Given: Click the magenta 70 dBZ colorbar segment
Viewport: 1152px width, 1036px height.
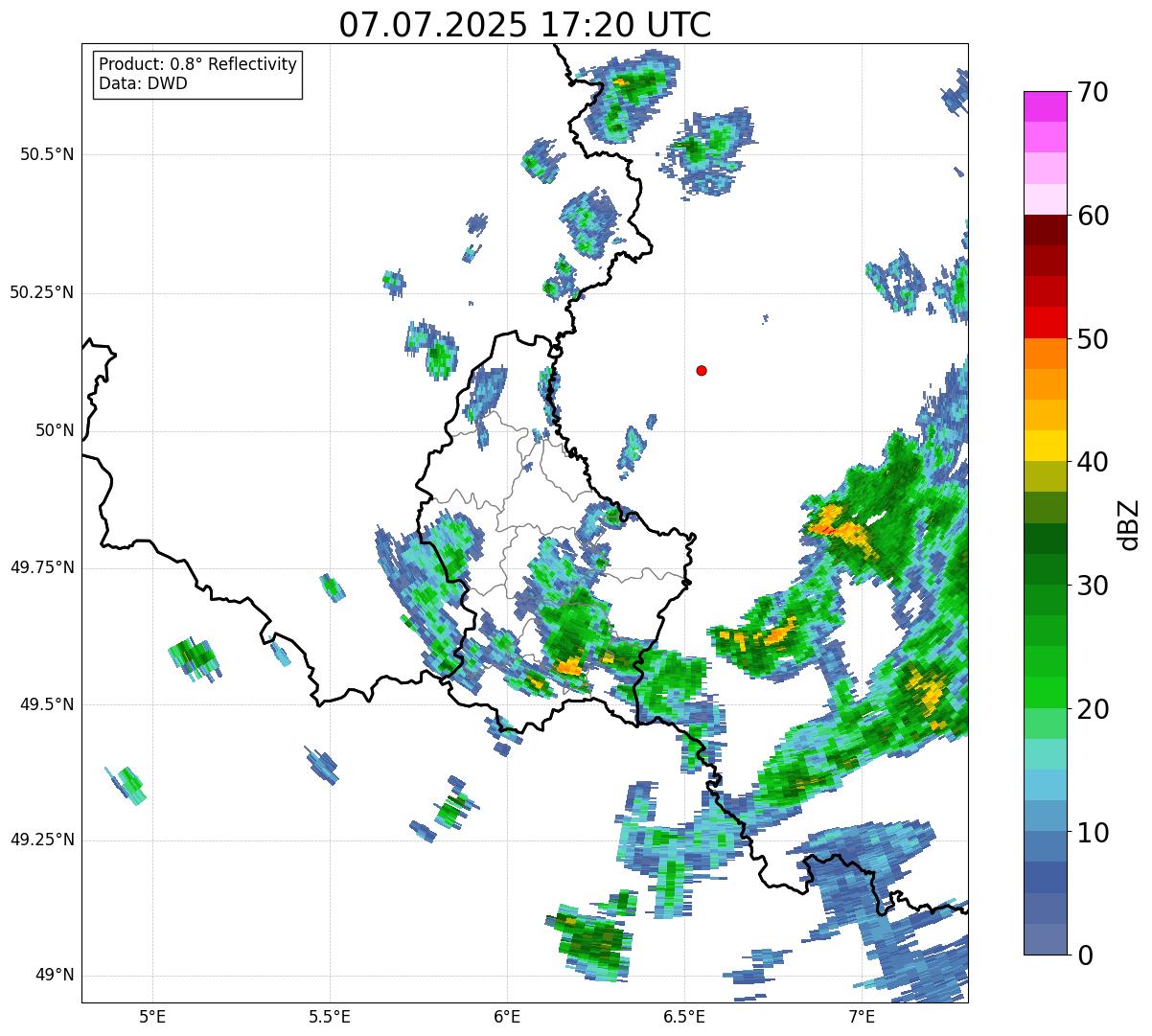Looking at the screenshot, I should pyautogui.click(x=1045, y=106).
